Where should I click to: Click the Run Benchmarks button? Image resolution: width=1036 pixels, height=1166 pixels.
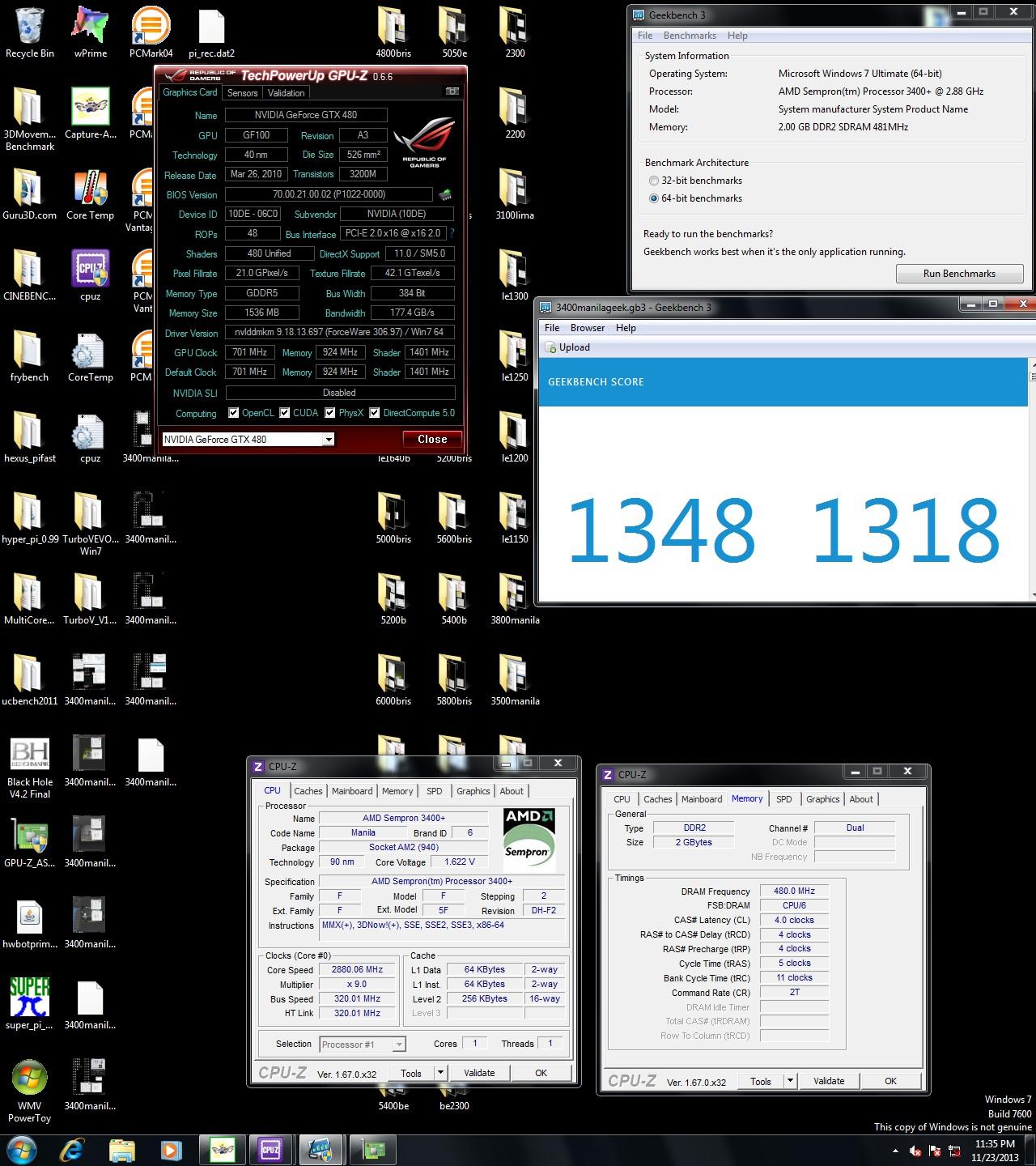[x=959, y=274]
